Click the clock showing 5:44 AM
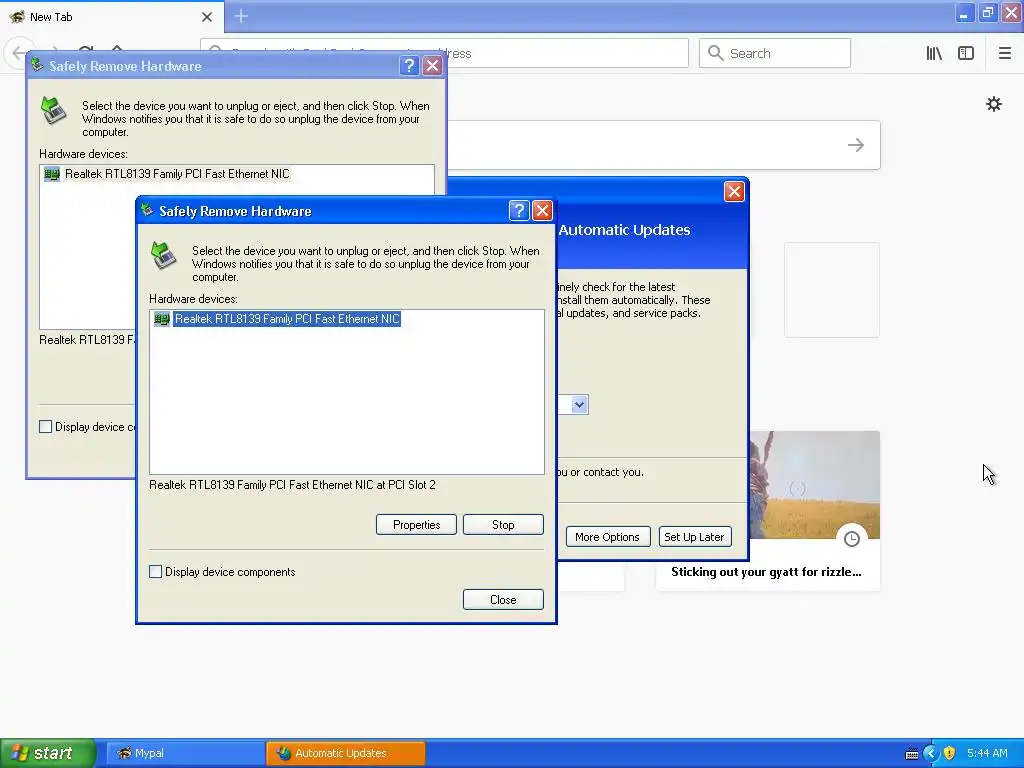The image size is (1024, 768). pyautogui.click(x=987, y=753)
